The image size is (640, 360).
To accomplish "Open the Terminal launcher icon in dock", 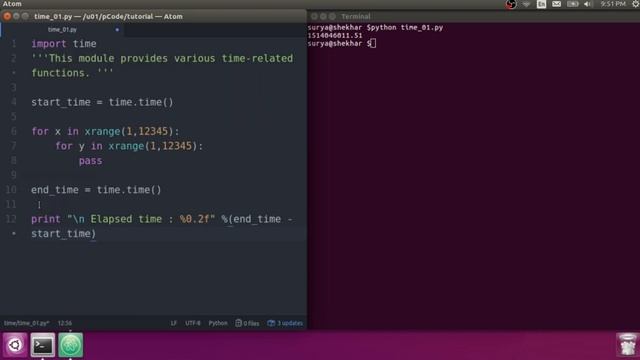I will (43, 345).
